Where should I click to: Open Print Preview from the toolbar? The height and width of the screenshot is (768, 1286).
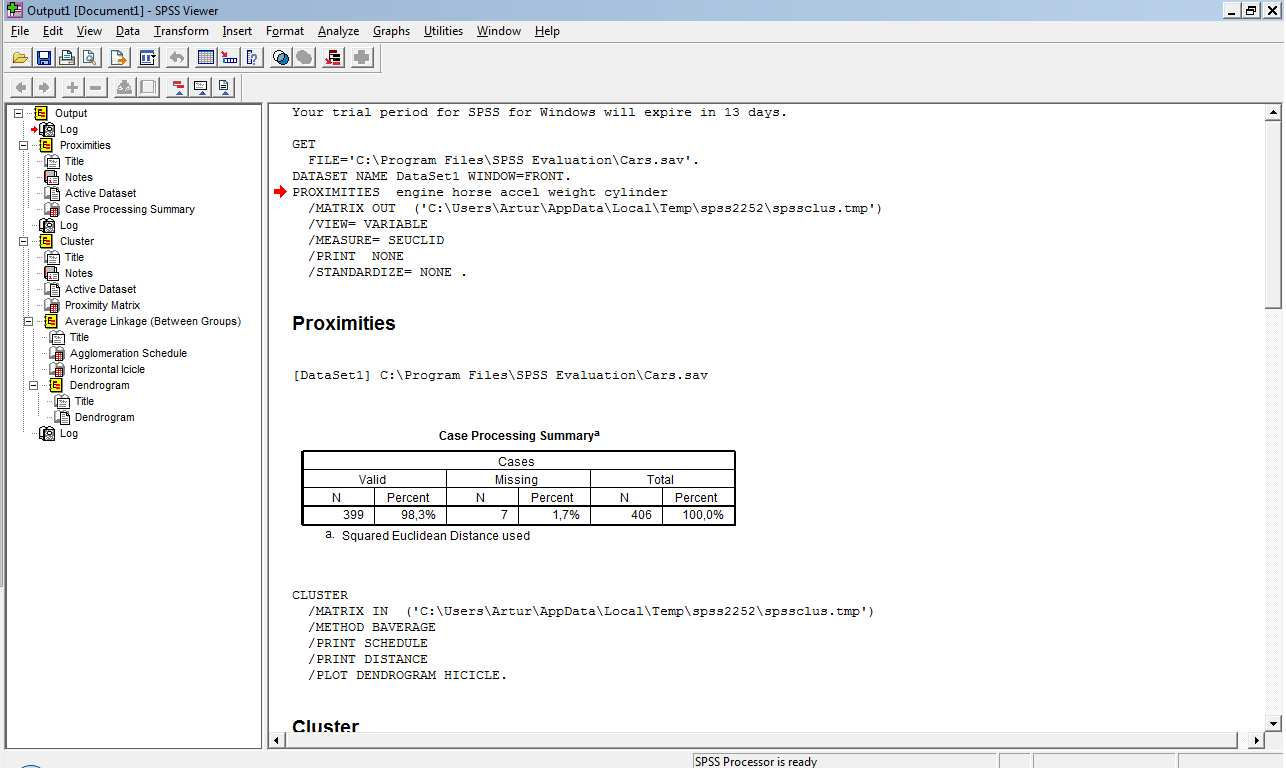89,58
